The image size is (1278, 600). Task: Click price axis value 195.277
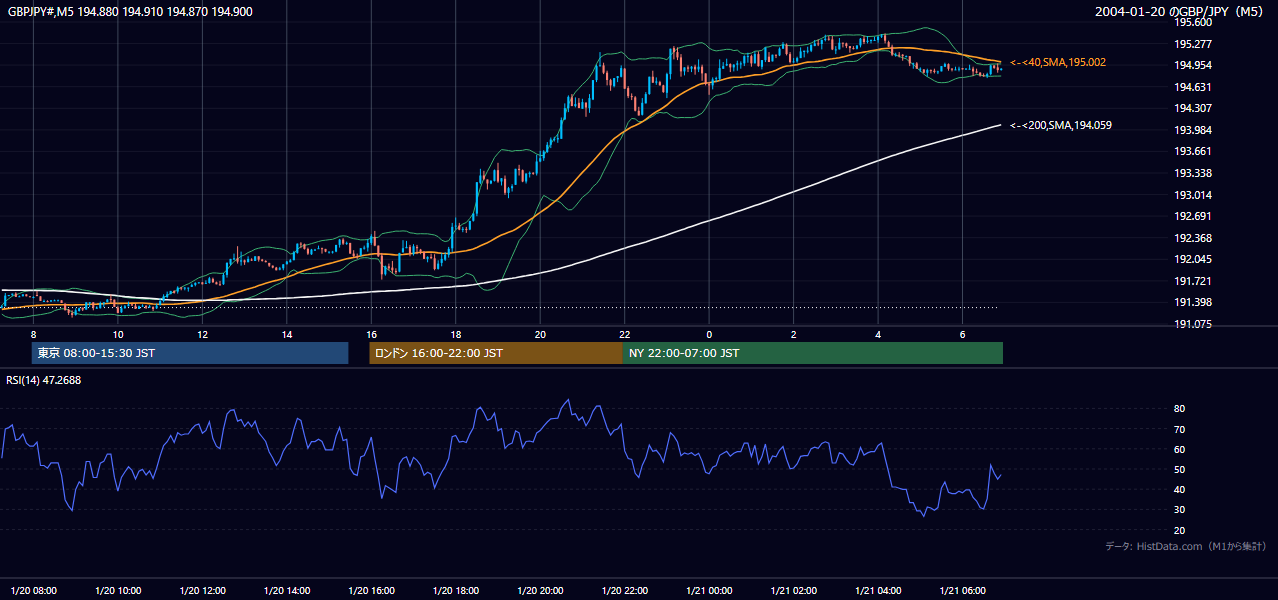(x=1193, y=44)
